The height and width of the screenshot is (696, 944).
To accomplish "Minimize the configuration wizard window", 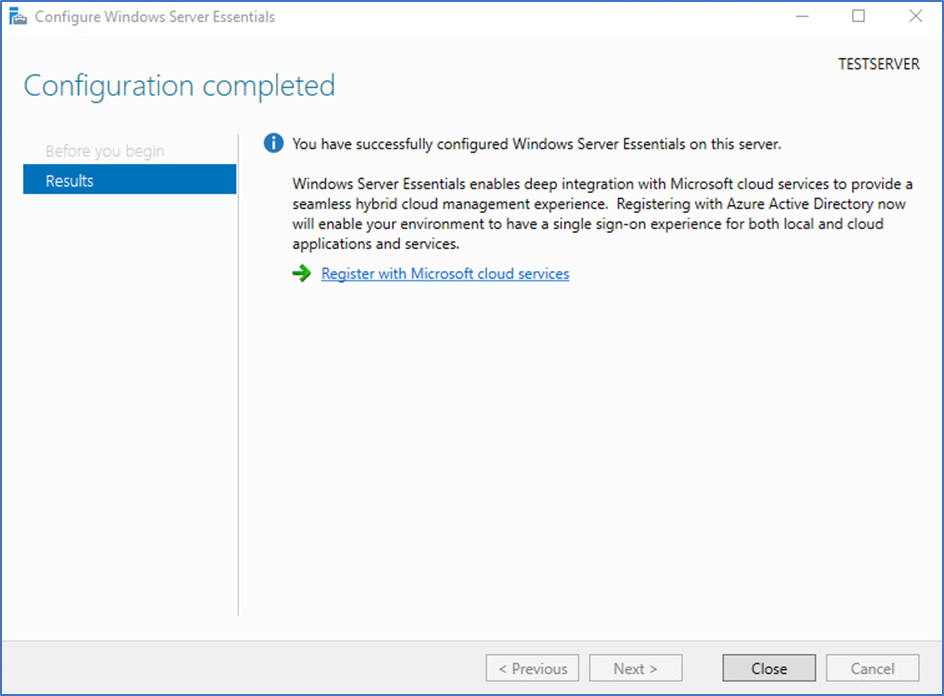I will [x=802, y=17].
